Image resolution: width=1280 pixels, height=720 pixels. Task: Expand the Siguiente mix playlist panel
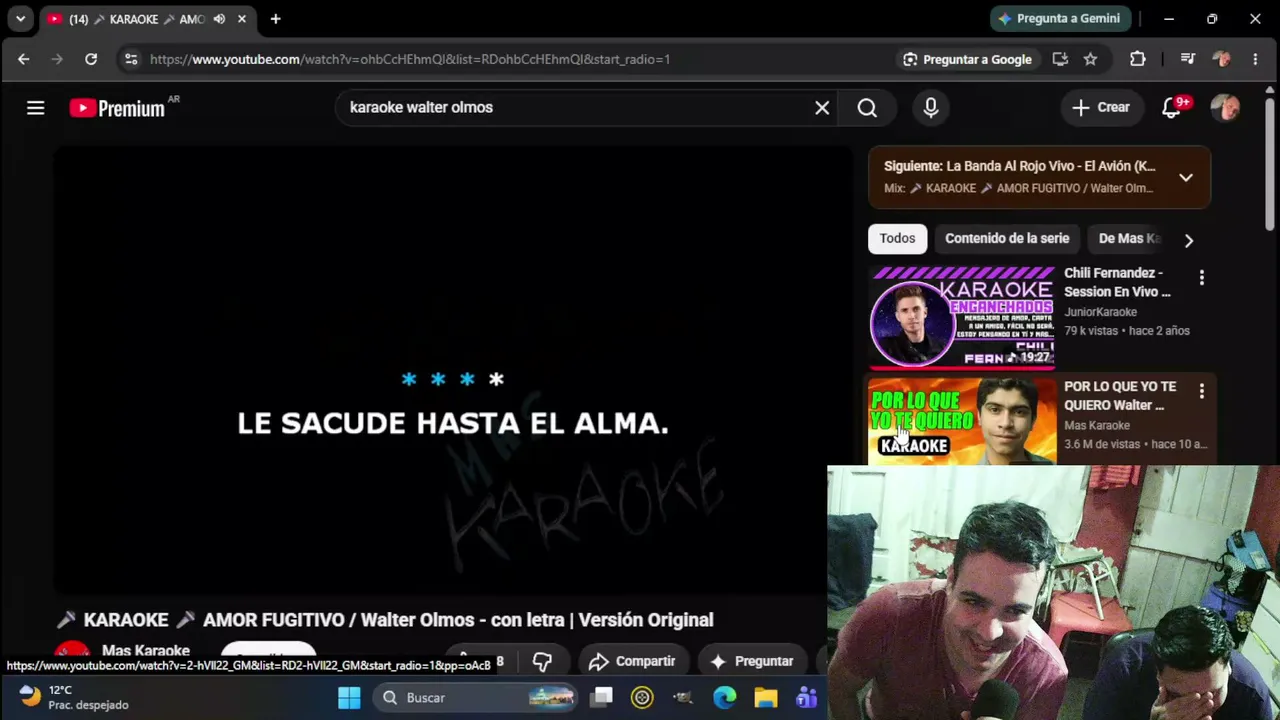pos(1186,178)
